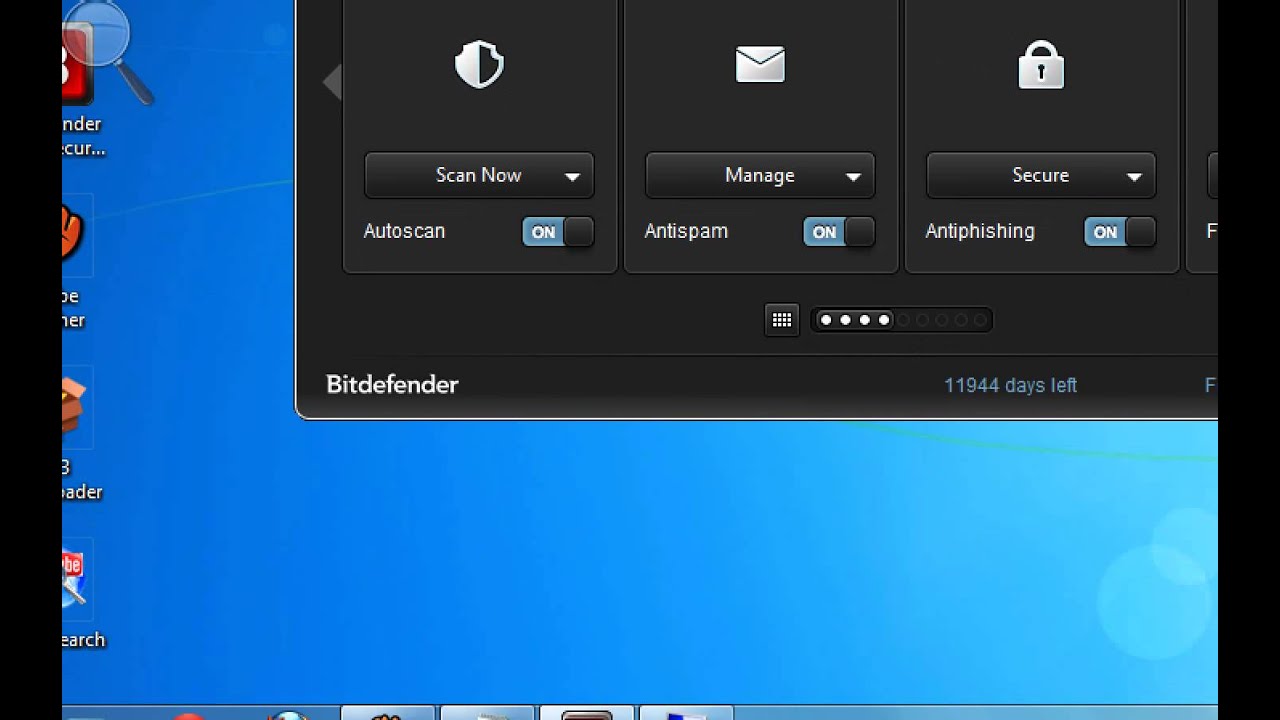Viewport: 1280px width, 720px height.
Task: Go to previous modules with left arrow
Action: click(332, 82)
